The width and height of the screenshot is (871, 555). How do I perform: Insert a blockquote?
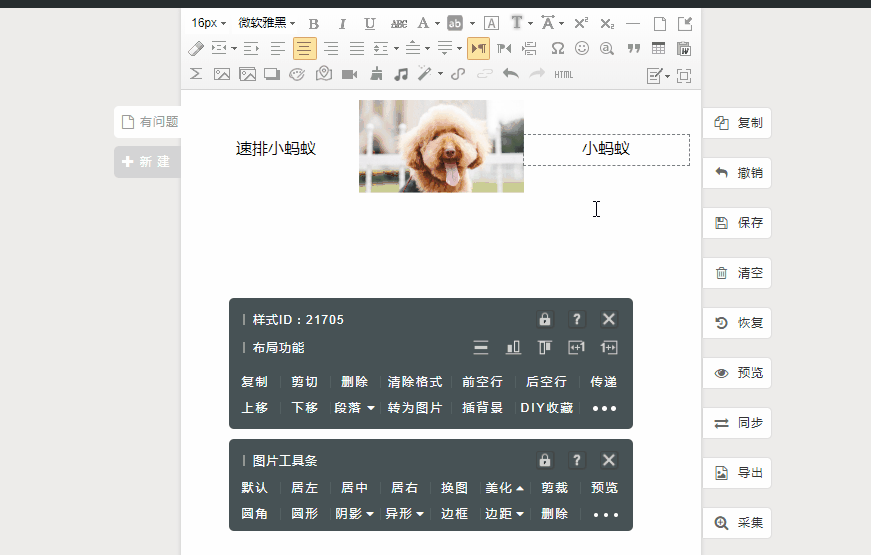634,49
